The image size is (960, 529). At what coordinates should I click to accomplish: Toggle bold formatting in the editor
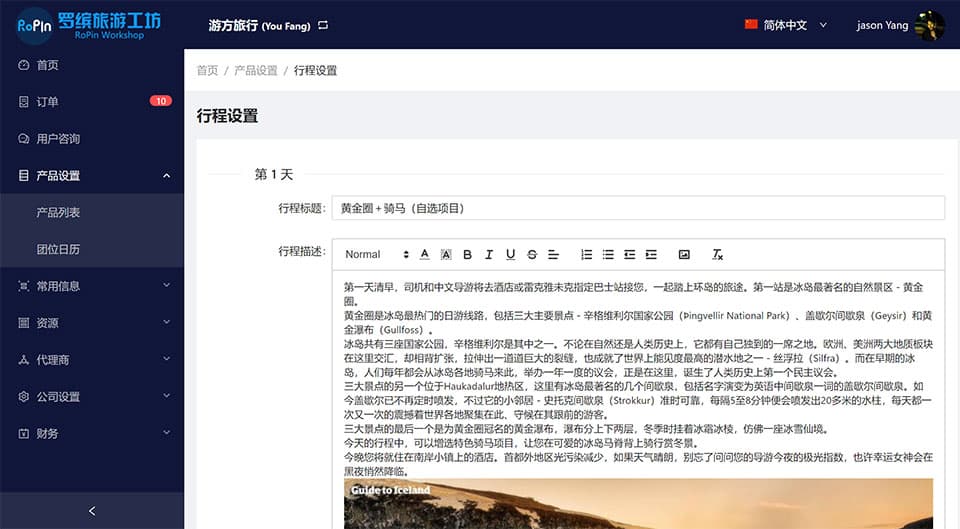(467, 254)
